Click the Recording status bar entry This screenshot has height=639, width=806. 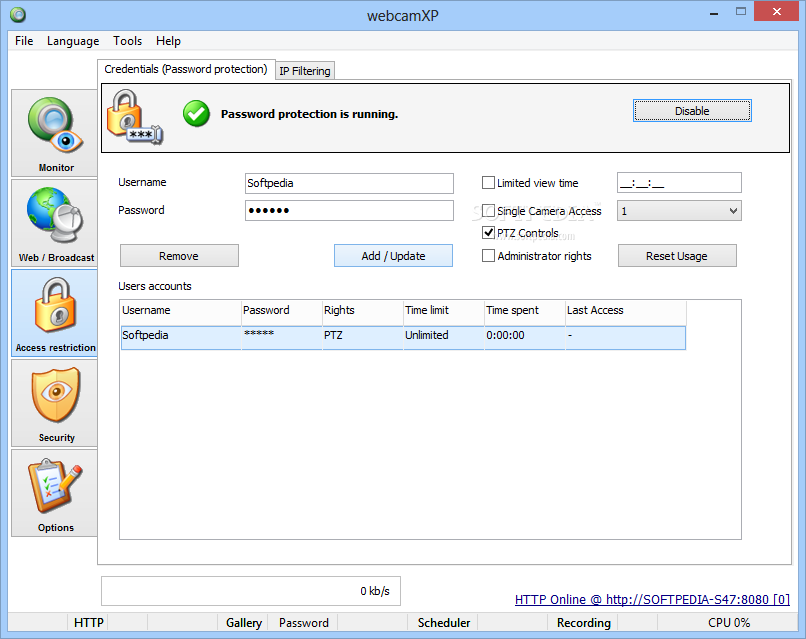click(x=583, y=623)
